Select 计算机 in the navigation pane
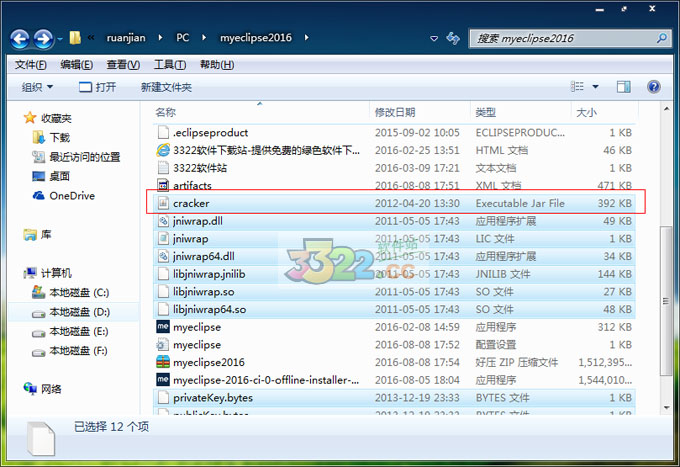Viewport: 680px width, 467px height. point(56,273)
